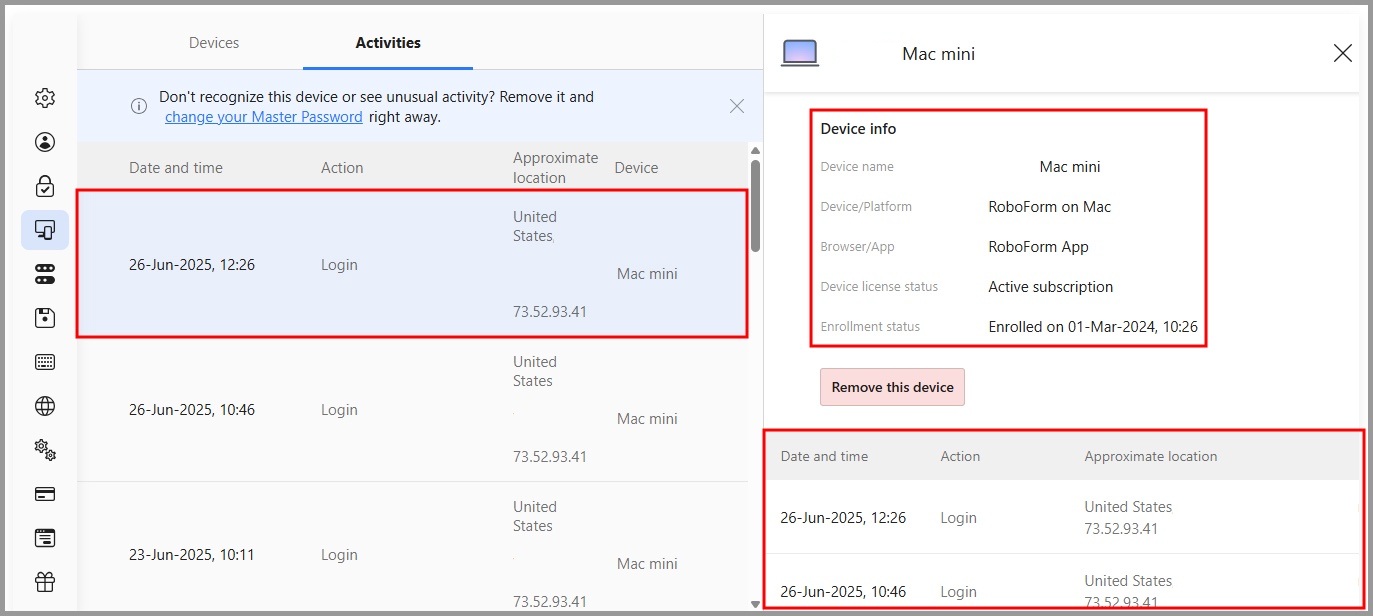The image size is (1373, 616).
Task: Click Mac mini device cell in 23-Jun row
Action: click(647, 564)
